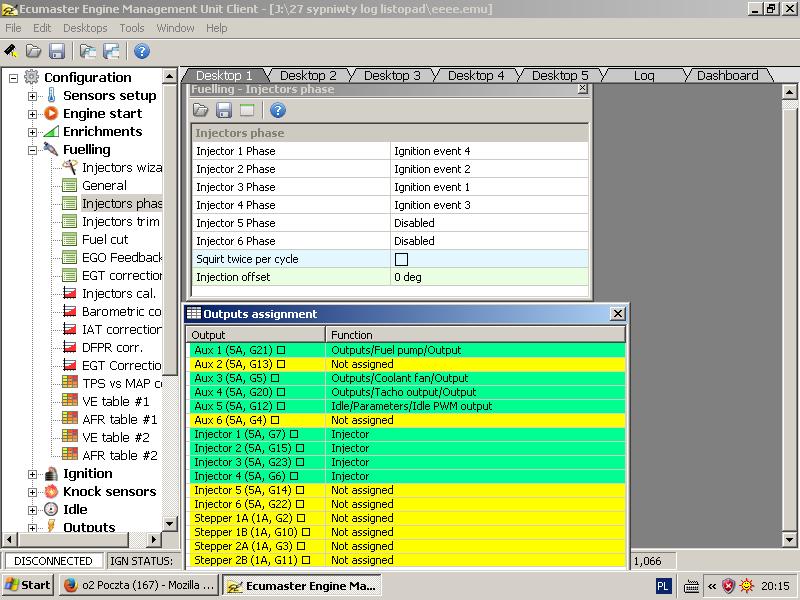Image resolution: width=800 pixels, height=600 pixels.
Task: Enable the Squirt twice per cycle checkbox
Action: click(x=401, y=259)
